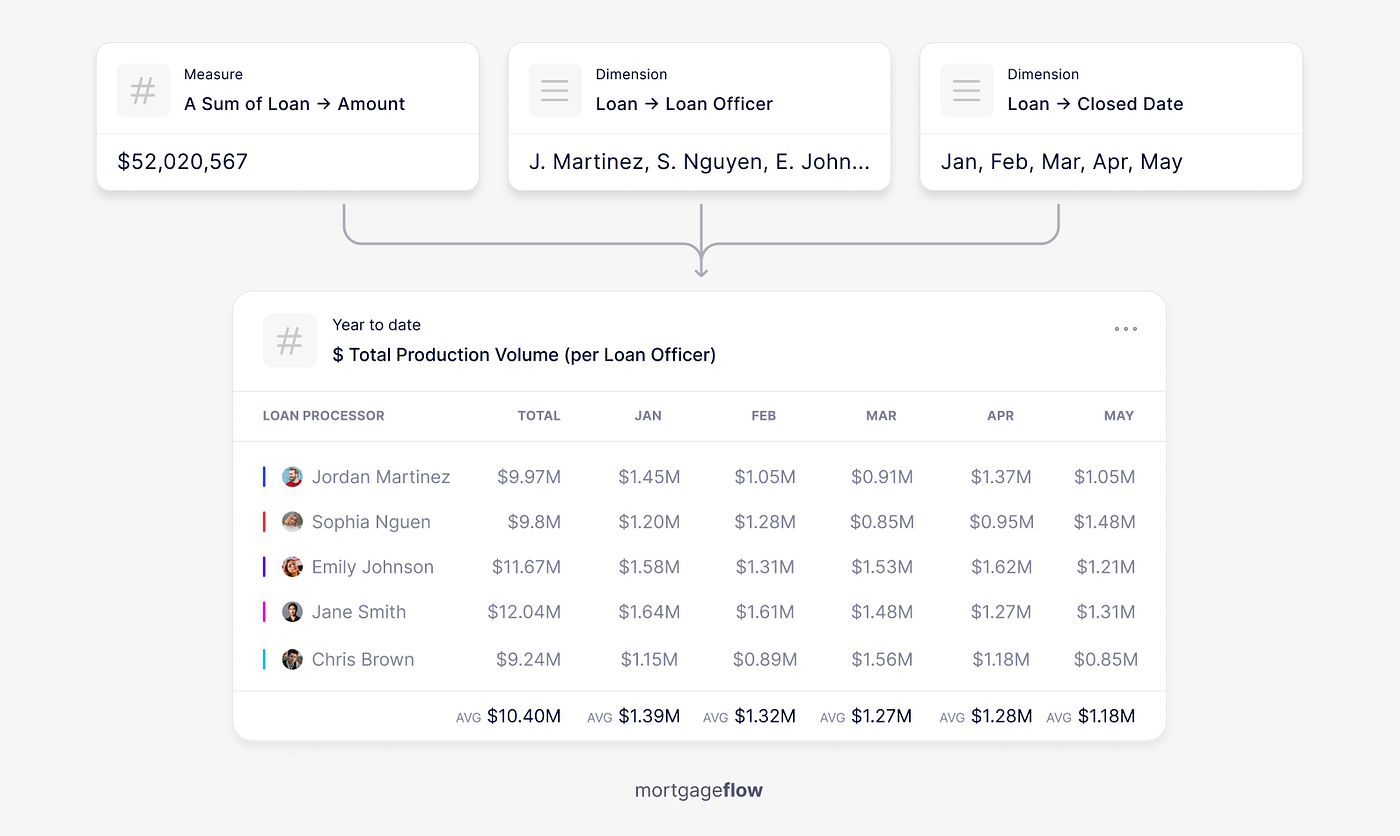Viewport: 1400px width, 836px height.
Task: Open the three-dot menu on production volume card
Action: click(x=1126, y=329)
